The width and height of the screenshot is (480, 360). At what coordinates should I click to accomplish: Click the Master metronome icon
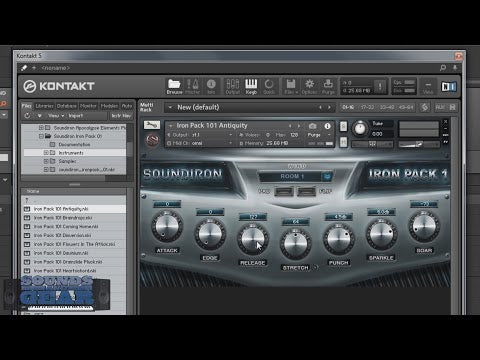[192, 86]
